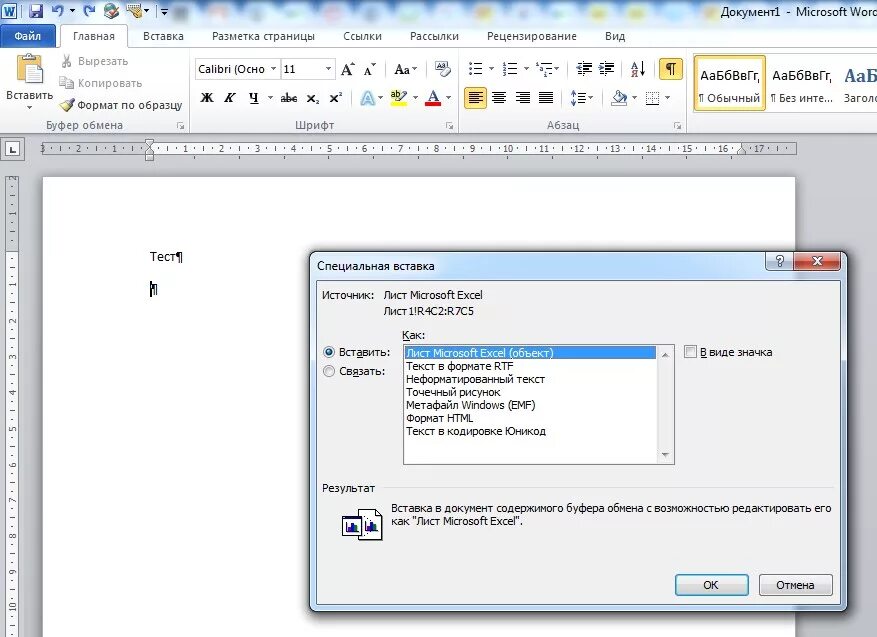The image size is (877, 637).
Task: Open the Файл tab
Action: (x=27, y=36)
